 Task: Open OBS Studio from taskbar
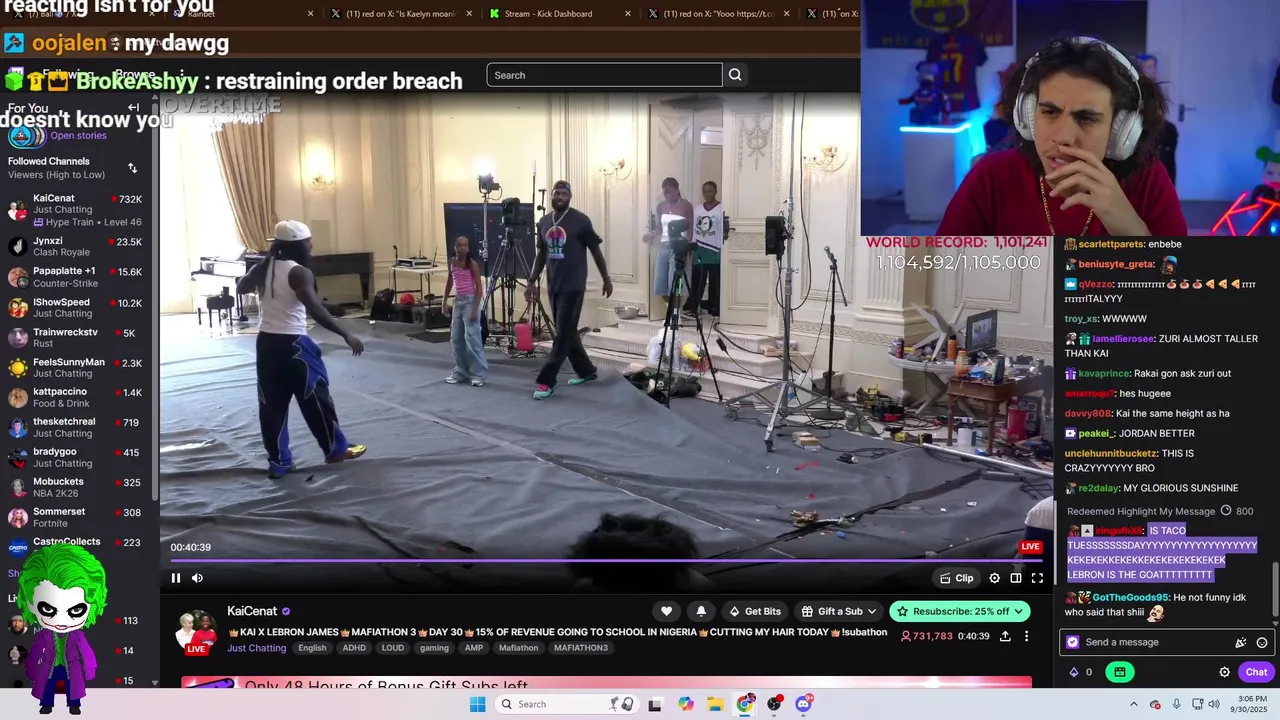[774, 704]
